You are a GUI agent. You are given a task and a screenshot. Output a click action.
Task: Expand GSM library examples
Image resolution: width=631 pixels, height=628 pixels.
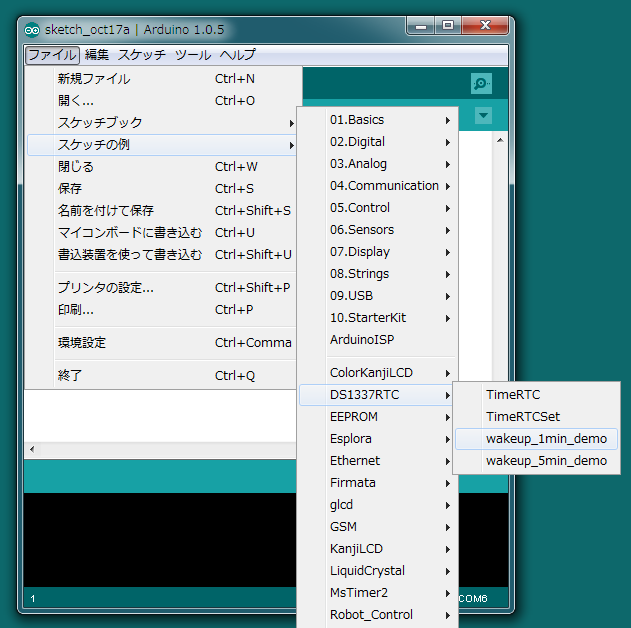(378, 527)
